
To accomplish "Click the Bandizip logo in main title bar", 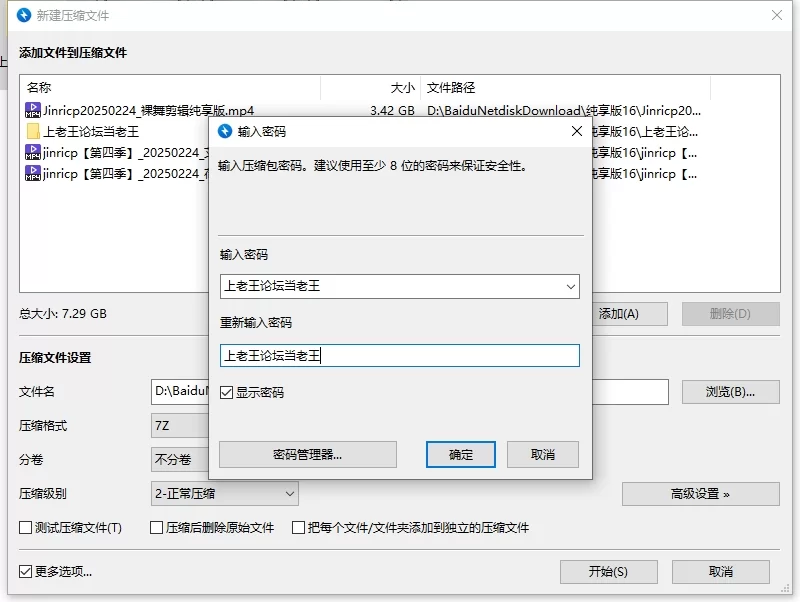I will 24,15.
